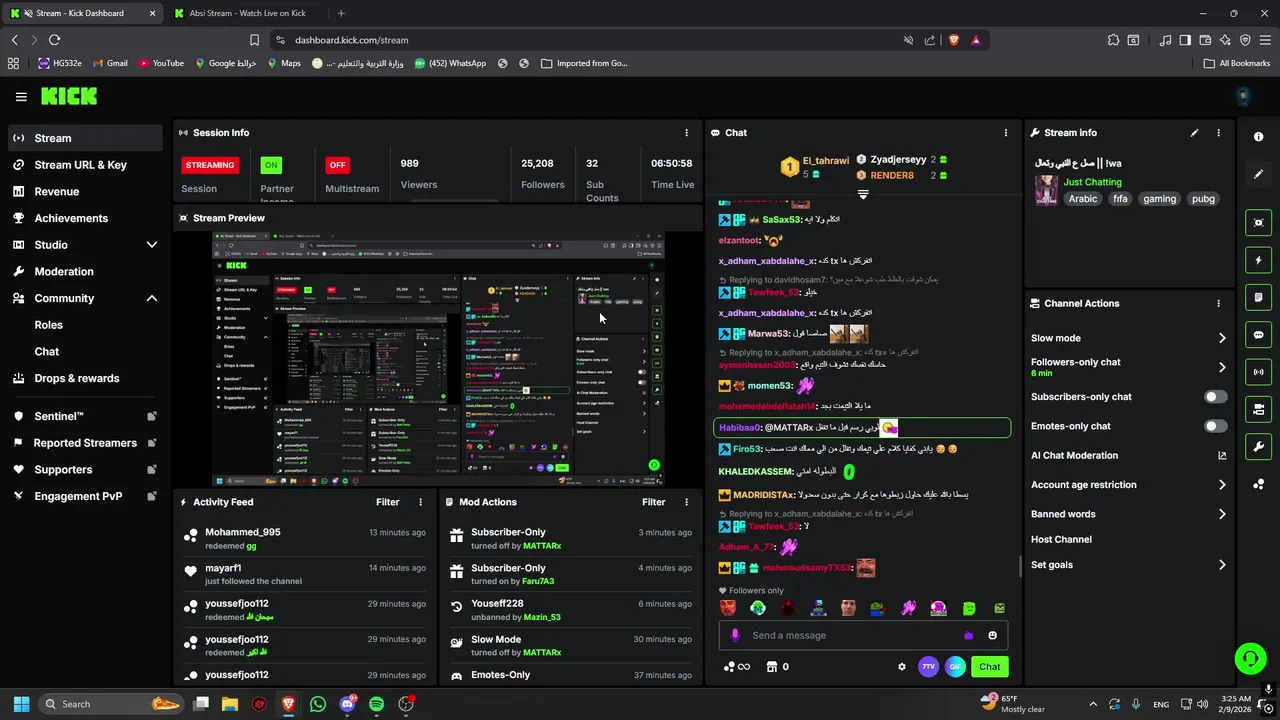Toggle the broadcast signal panel rail button

click(1258, 372)
